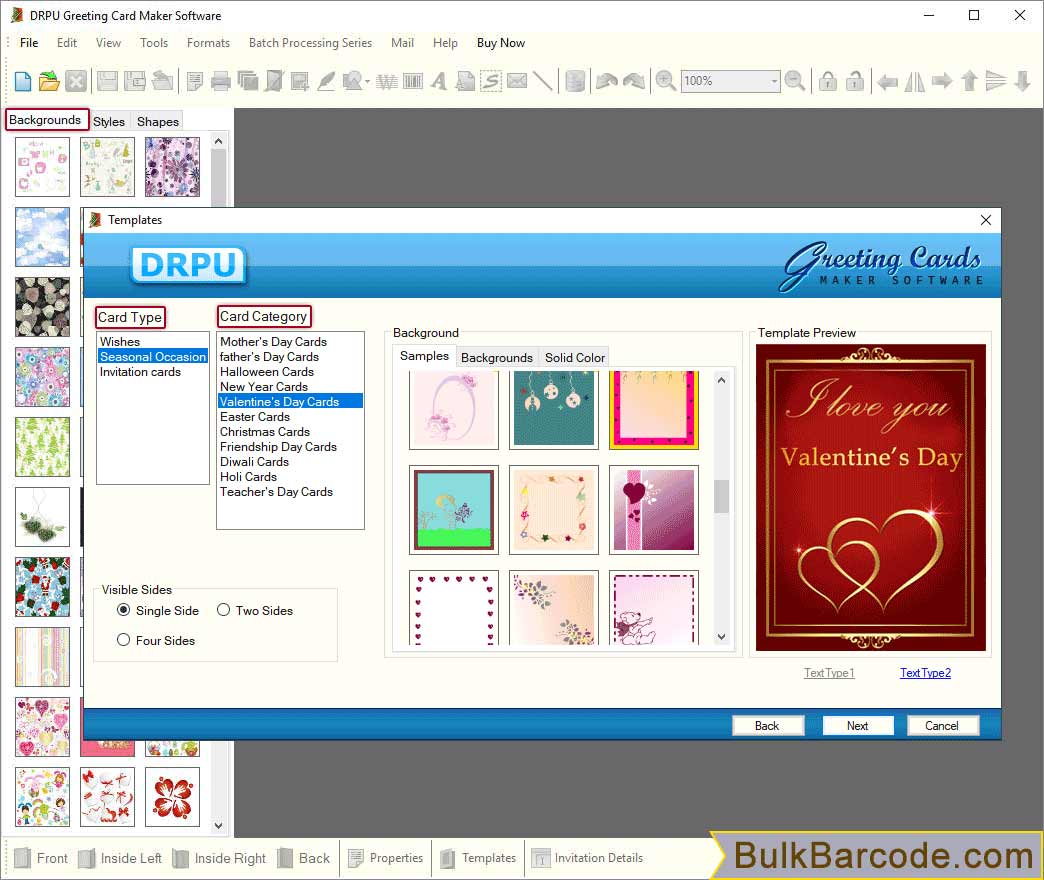Select Invitation cards card type
1044x880 pixels.
click(140, 371)
